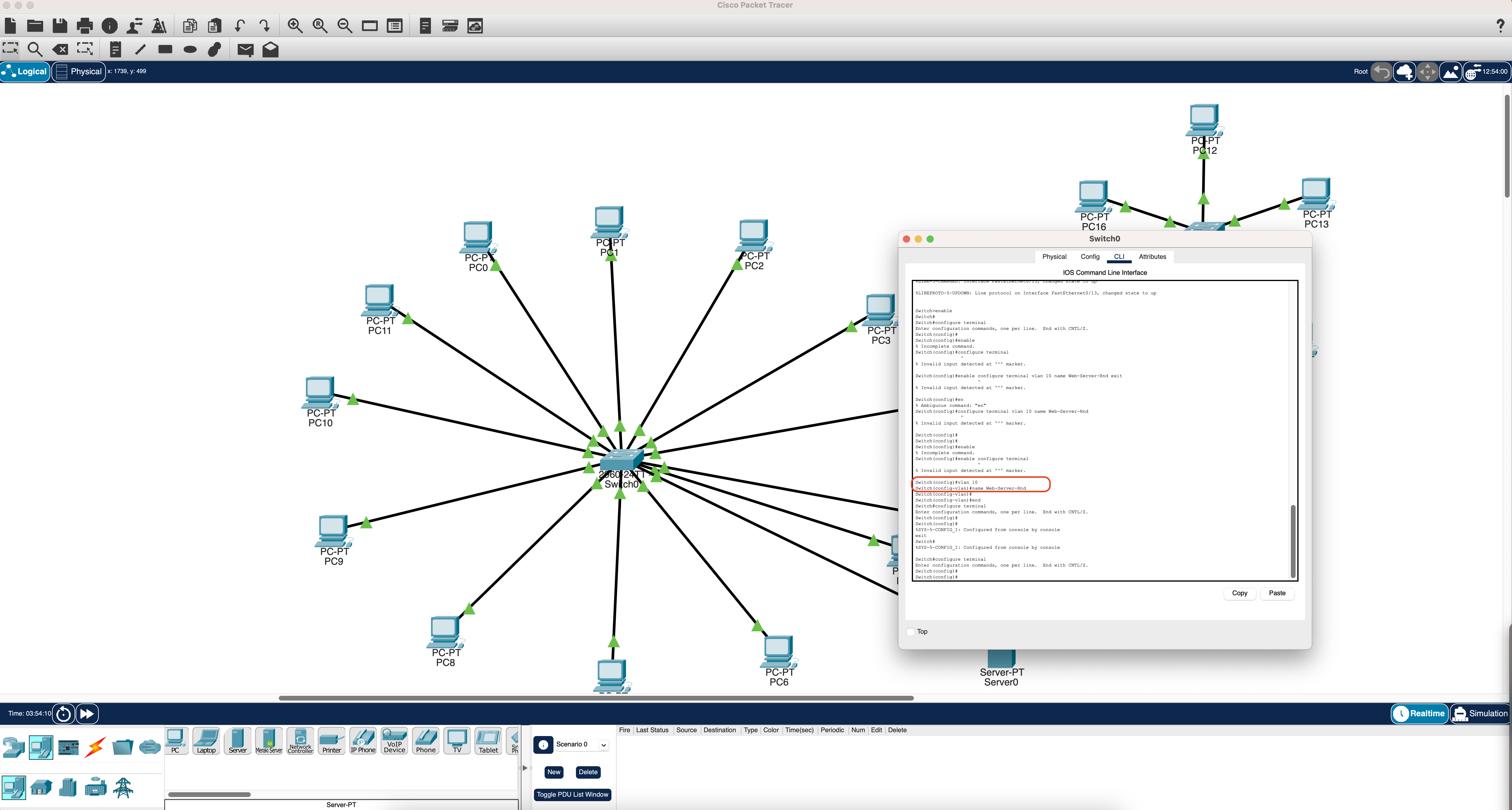
Task: Click the Delete scenario button
Action: pyautogui.click(x=587, y=772)
